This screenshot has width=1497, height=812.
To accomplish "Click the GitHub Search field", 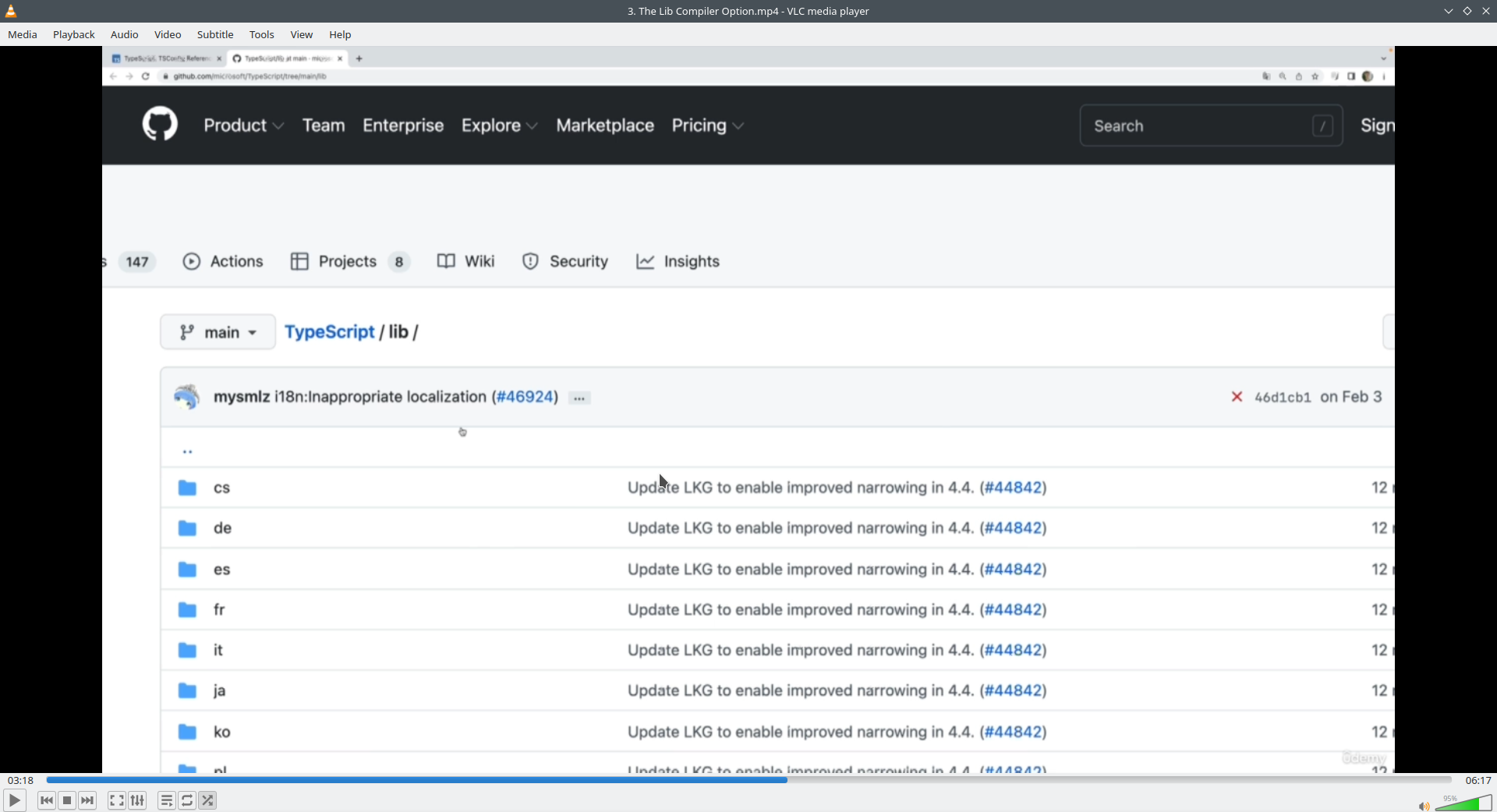I will coord(1211,125).
